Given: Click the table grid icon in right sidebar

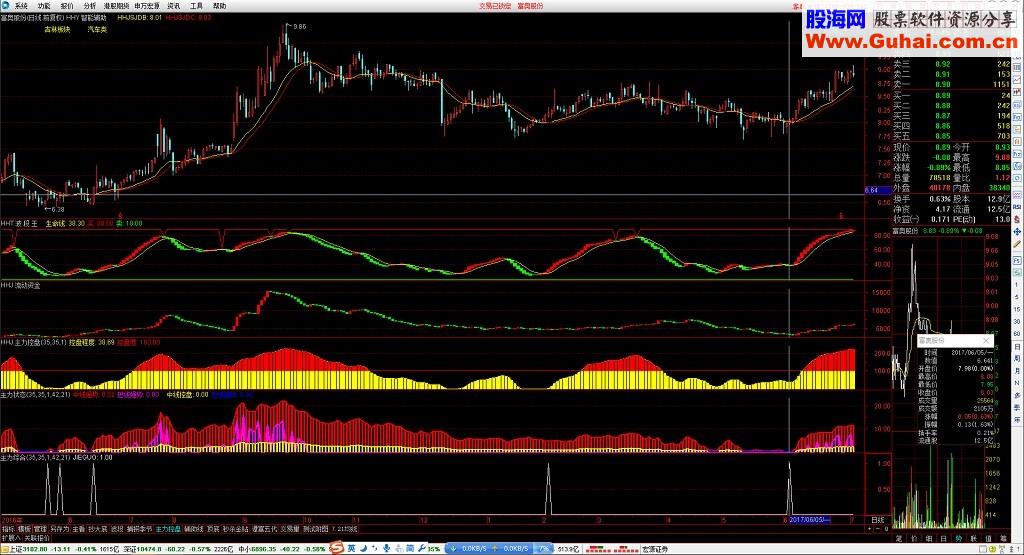Looking at the screenshot, I should [x=1017, y=68].
